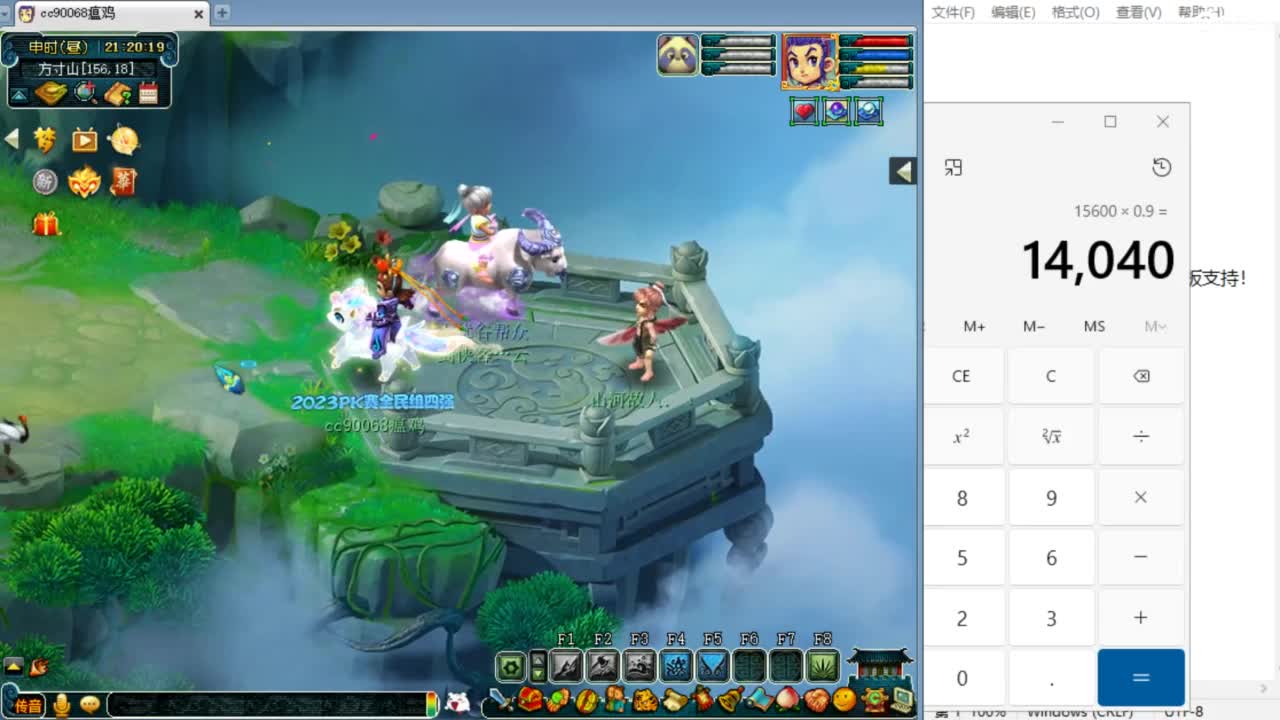Click the calculator plus button
The width and height of the screenshot is (1280, 720).
click(x=1141, y=617)
